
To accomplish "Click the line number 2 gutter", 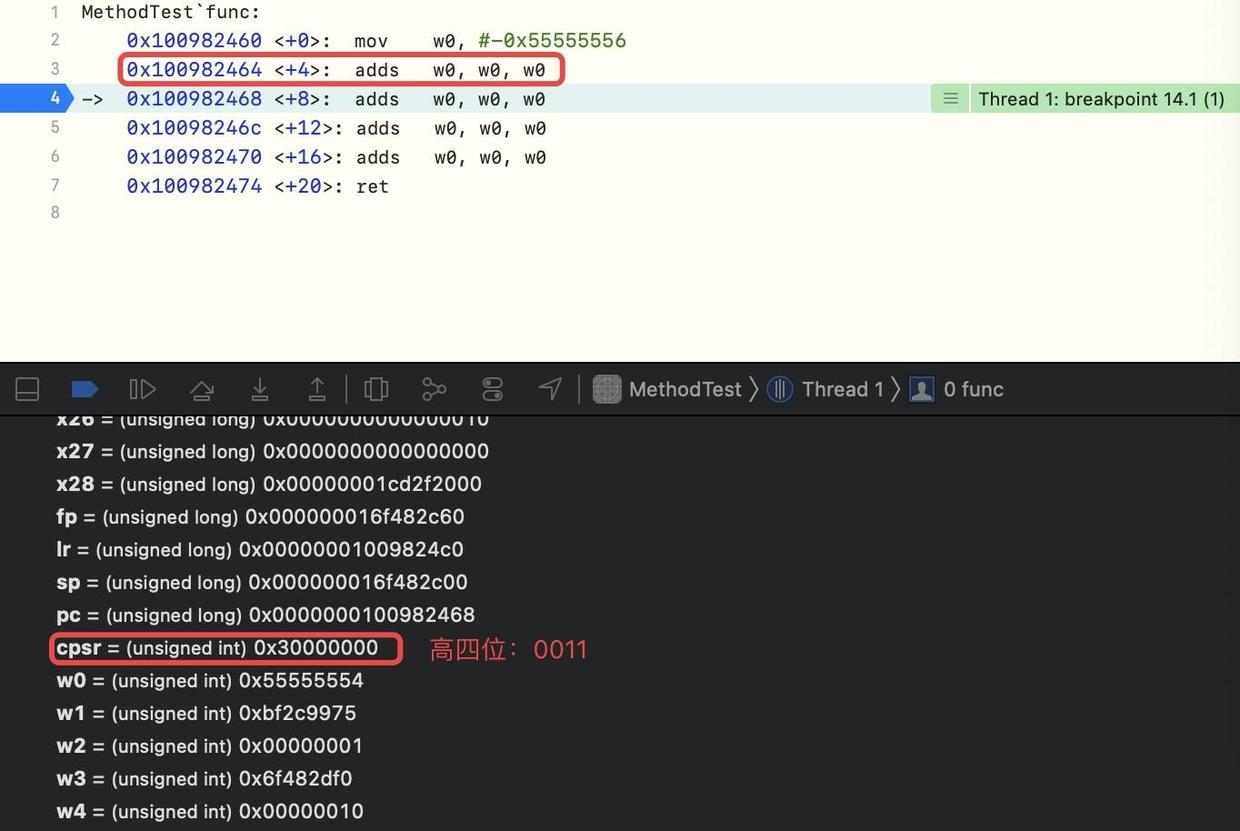I will 55,40.
